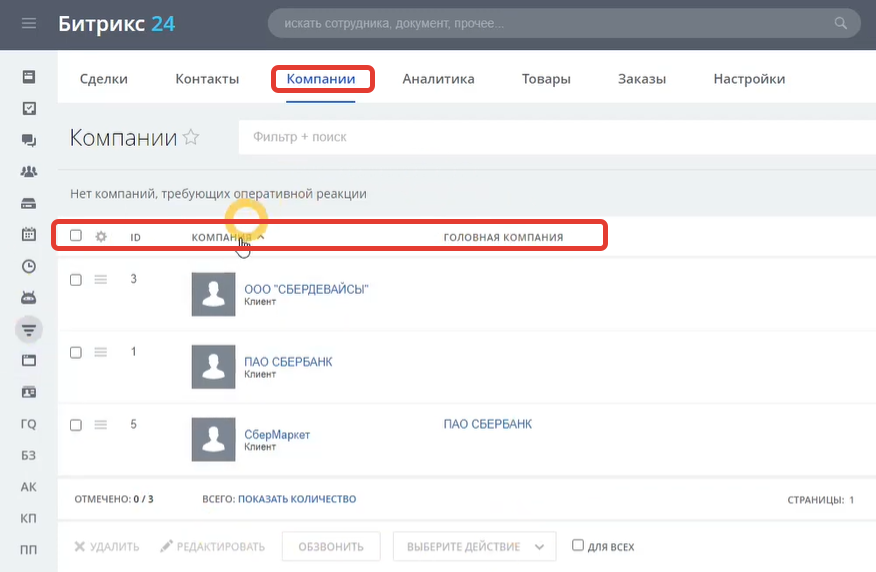Click the ГОЛОВНАЯ КОМПАНИЯ column header

pos(503,237)
